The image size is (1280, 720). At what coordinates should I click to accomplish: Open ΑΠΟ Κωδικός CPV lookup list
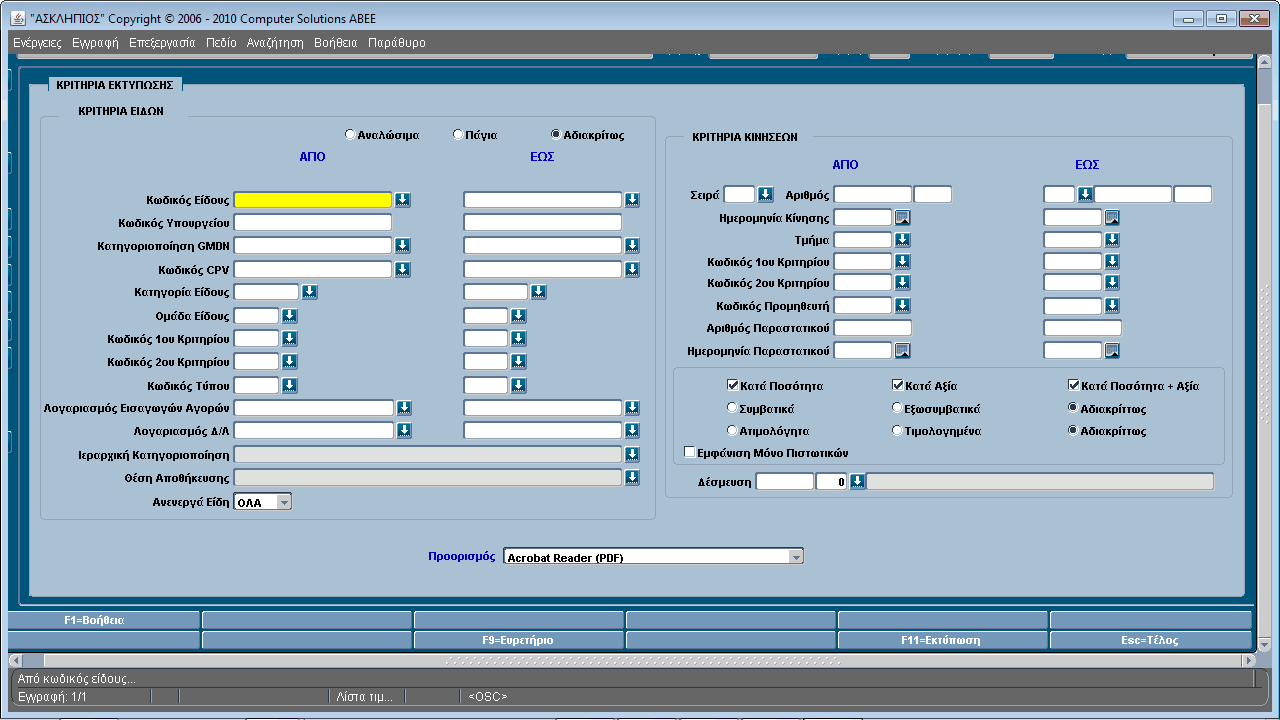(x=402, y=269)
